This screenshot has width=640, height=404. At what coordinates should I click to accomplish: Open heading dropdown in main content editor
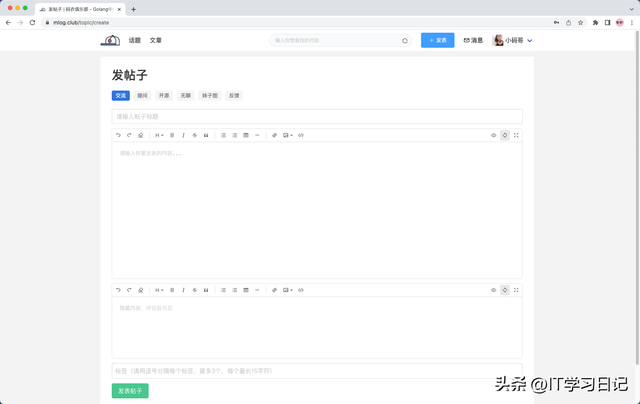click(159, 135)
